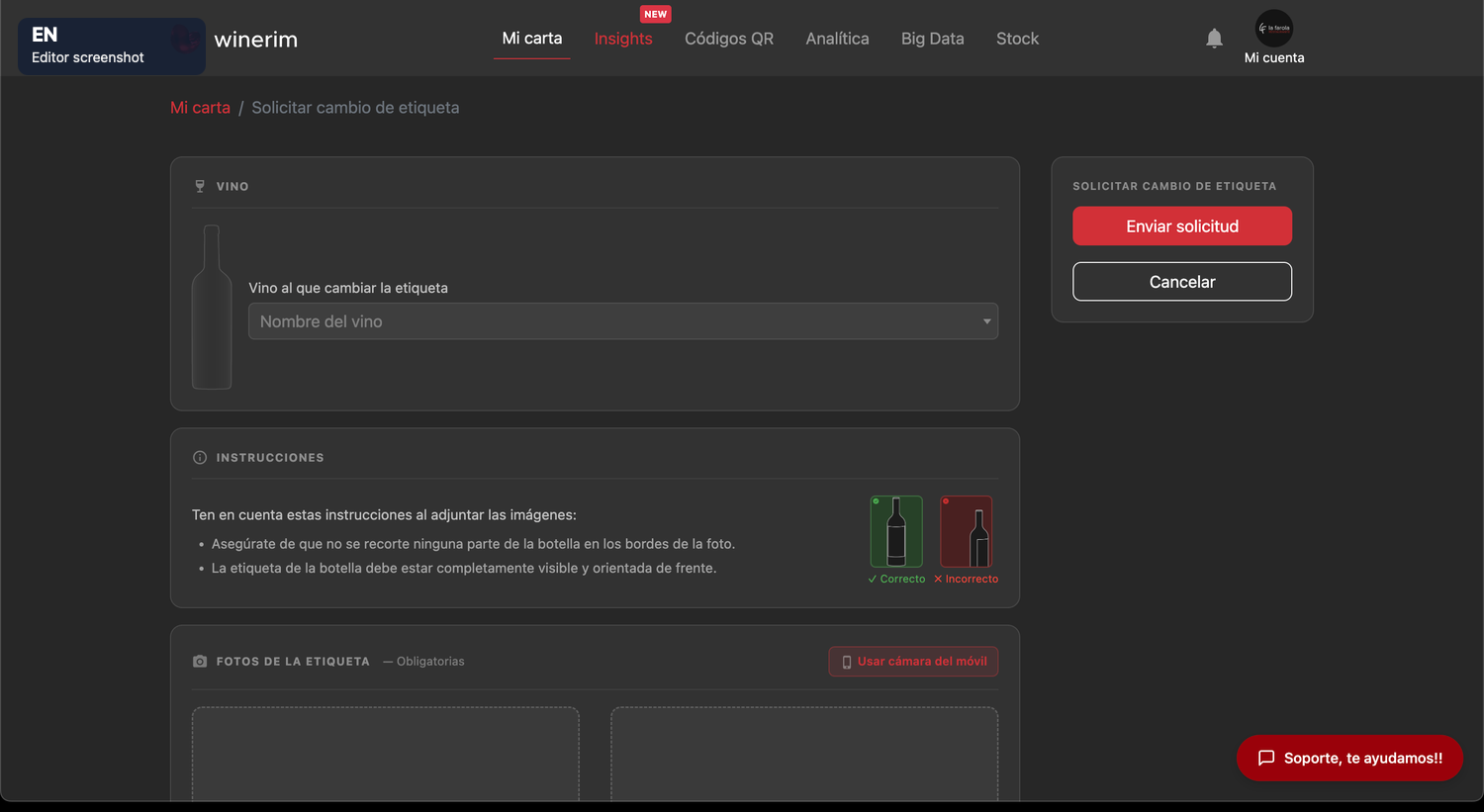This screenshot has width=1484, height=812.
Task: Submit with the Enviar solicitud button
Action: [x=1182, y=226]
